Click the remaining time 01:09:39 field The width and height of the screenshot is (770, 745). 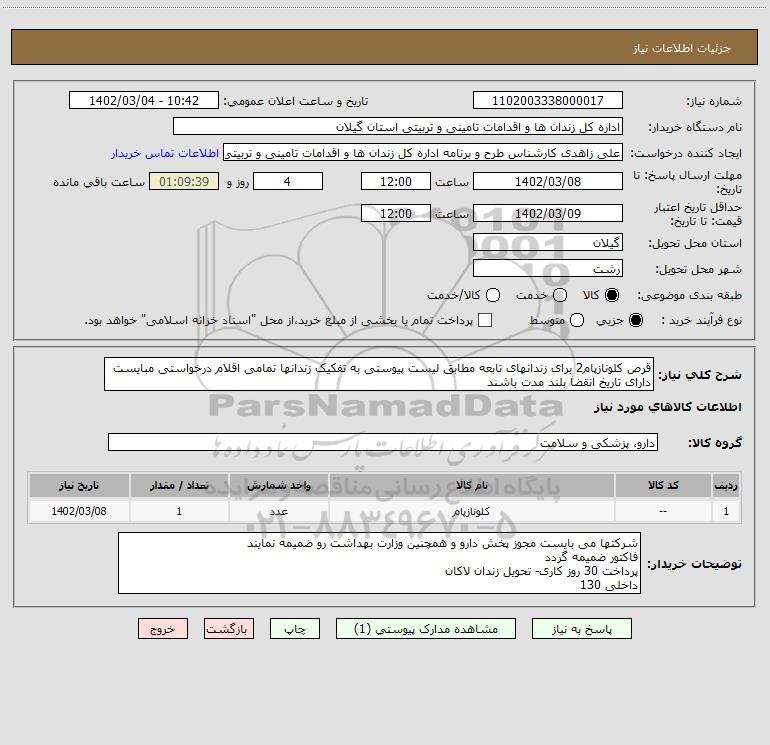(x=184, y=181)
